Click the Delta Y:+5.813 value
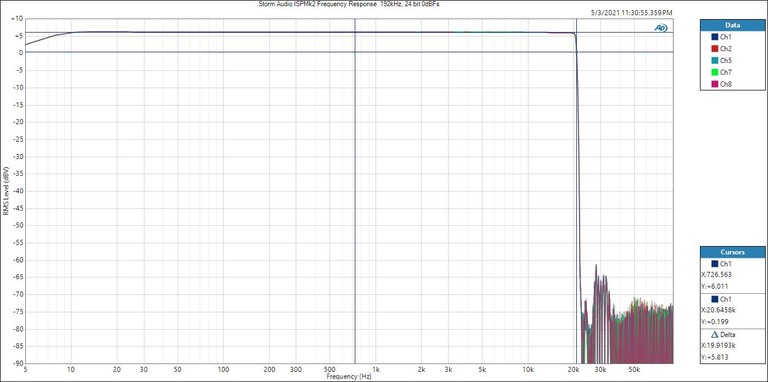 pyautogui.click(x=716, y=357)
